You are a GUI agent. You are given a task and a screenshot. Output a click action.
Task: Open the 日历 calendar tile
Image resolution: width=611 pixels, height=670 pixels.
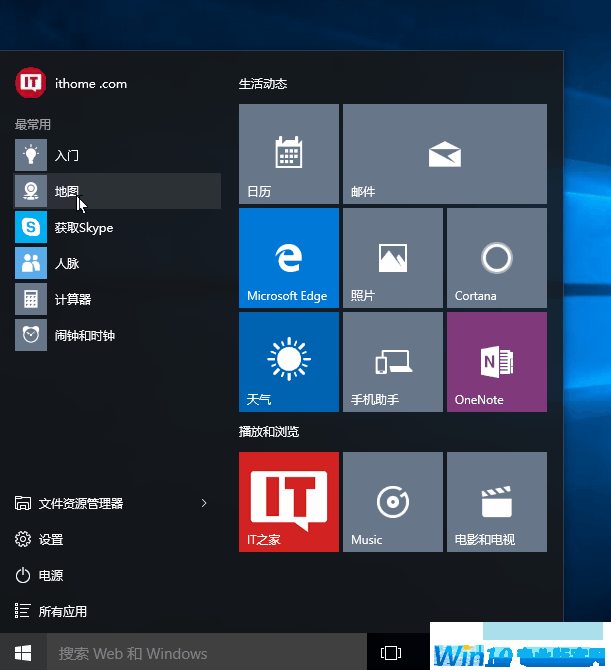(289, 154)
